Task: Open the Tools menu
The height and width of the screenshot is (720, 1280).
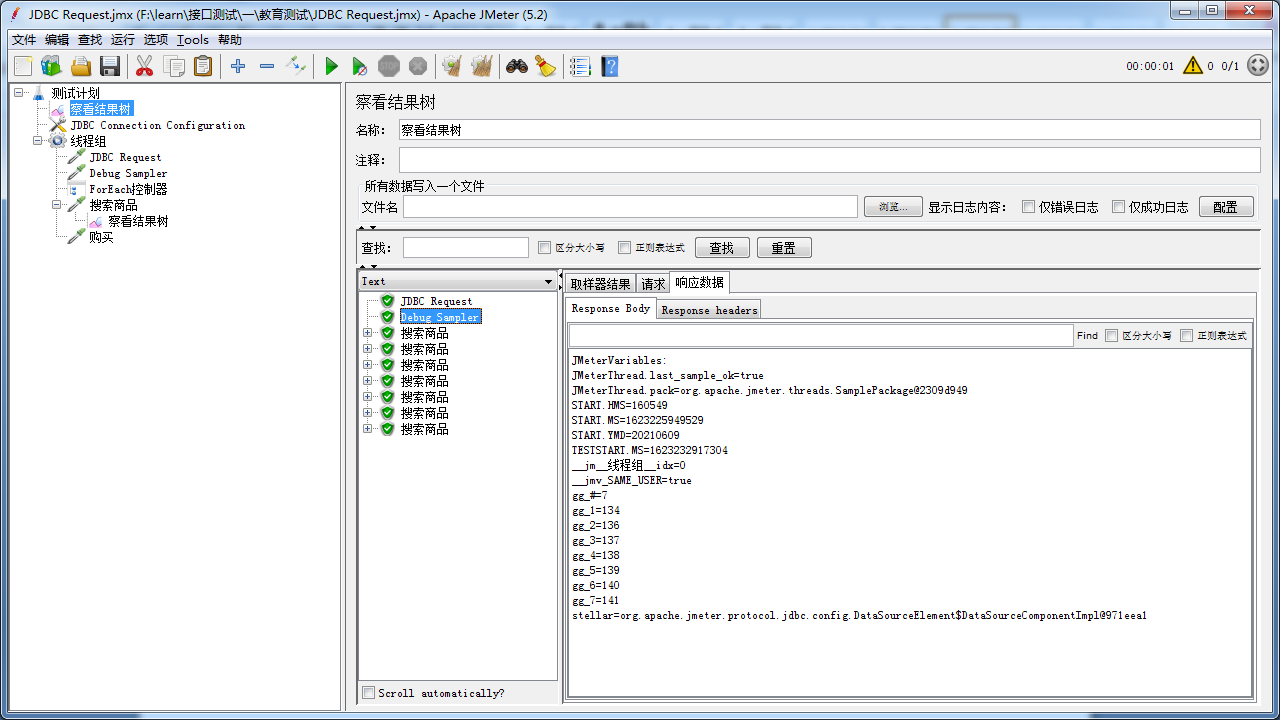Action: [193, 40]
